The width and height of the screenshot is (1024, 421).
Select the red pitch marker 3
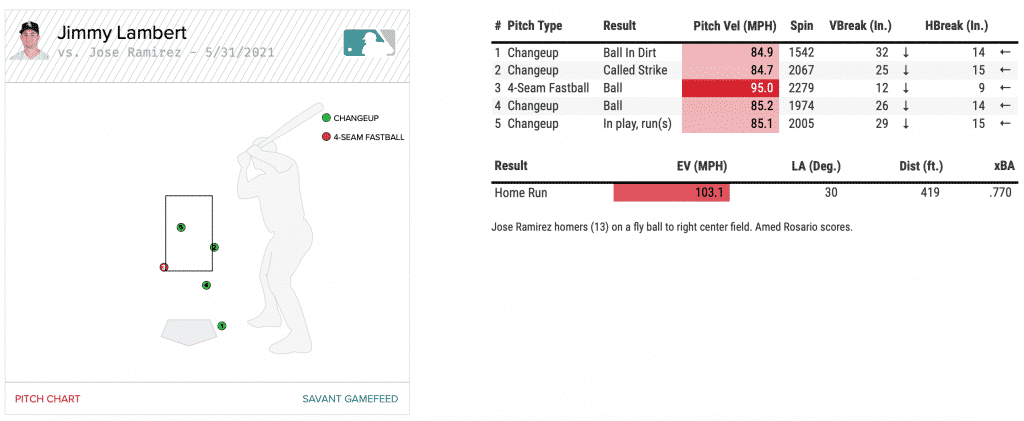[164, 267]
